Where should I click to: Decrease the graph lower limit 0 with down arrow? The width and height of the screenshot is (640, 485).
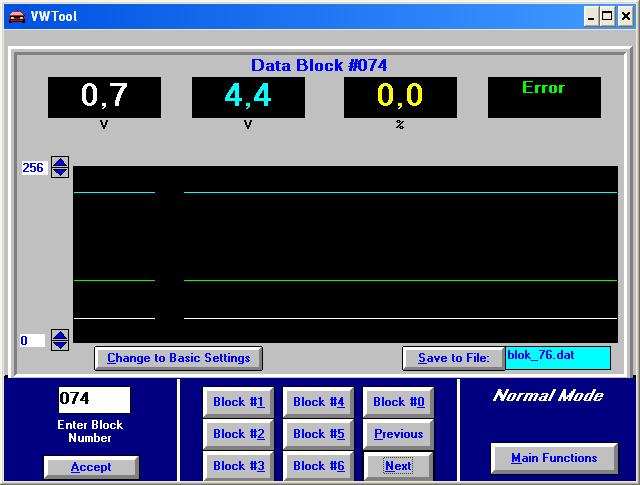60,345
